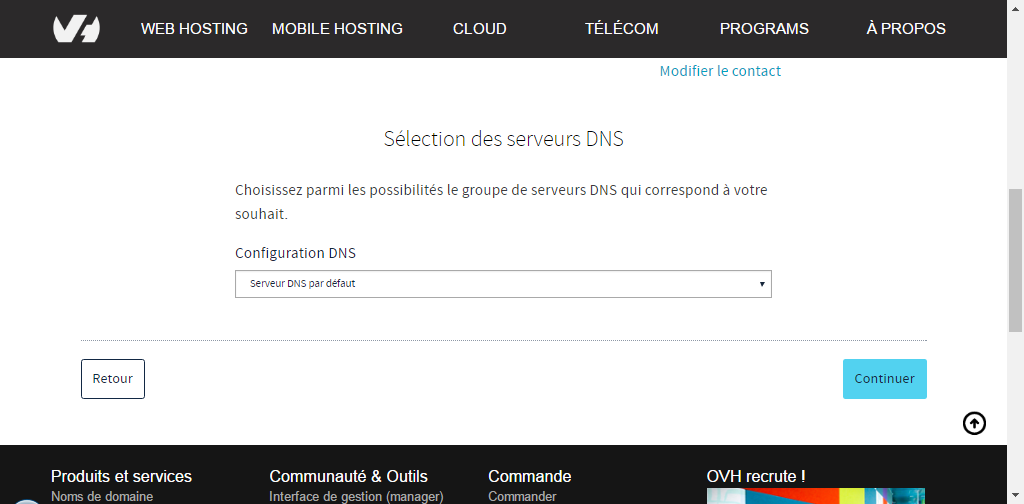Open the TÉLÉCOM menu
This screenshot has height=504, width=1024.
click(x=622, y=29)
